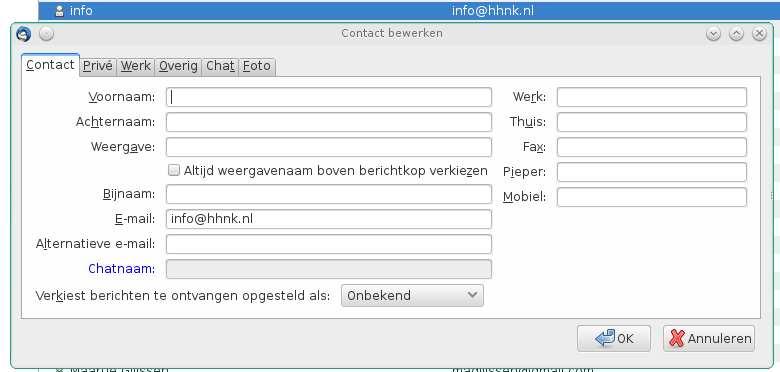
Task: Click contact person icon next to info row
Action: tap(59, 10)
